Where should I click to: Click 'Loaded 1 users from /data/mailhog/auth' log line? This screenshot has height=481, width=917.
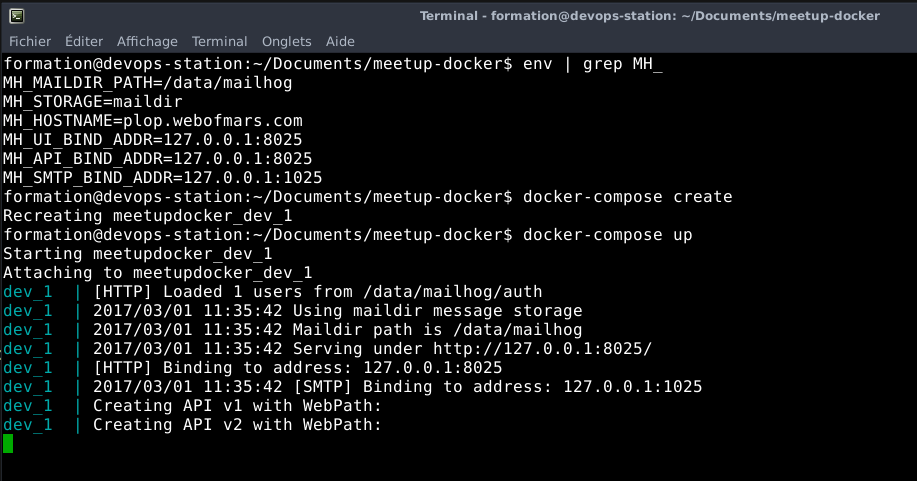pyautogui.click(x=318, y=291)
